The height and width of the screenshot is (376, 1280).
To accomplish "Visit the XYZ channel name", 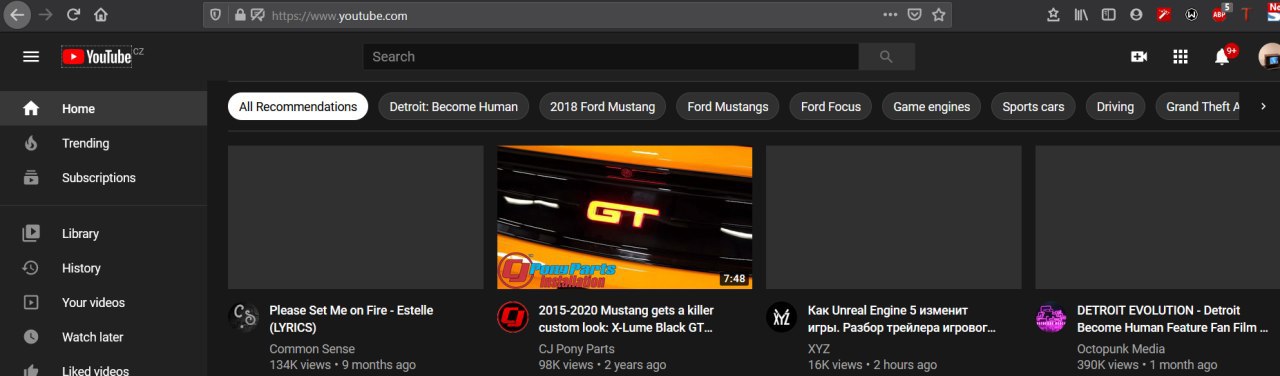I will click(819, 349).
